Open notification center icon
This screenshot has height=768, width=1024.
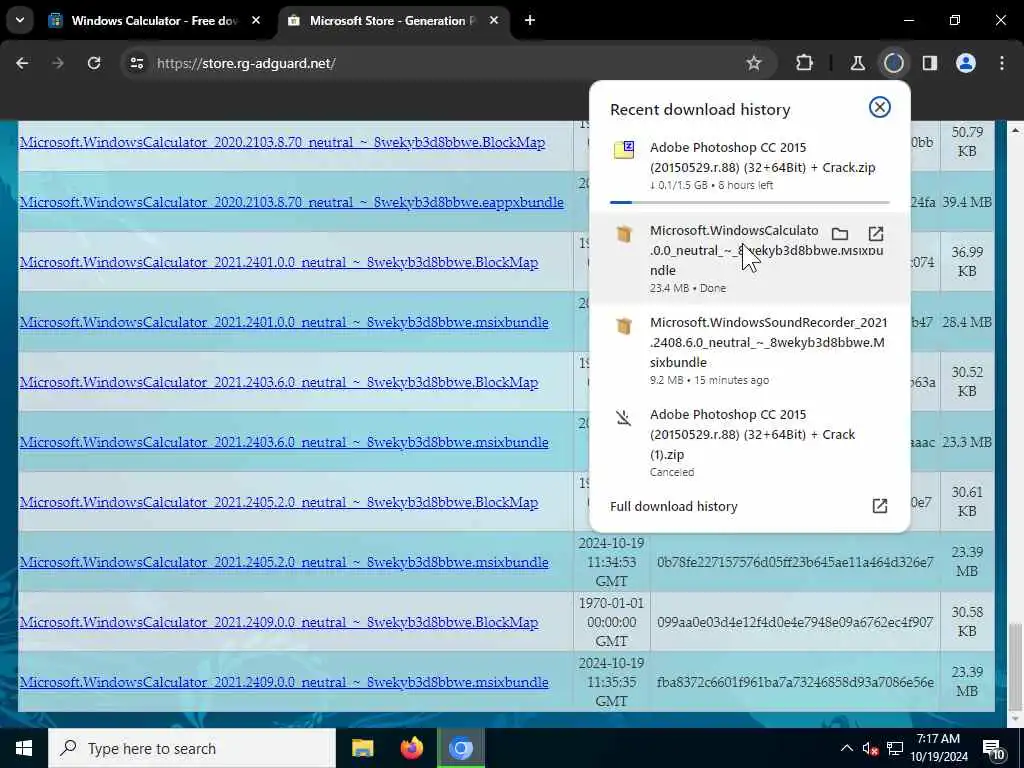[x=993, y=749]
